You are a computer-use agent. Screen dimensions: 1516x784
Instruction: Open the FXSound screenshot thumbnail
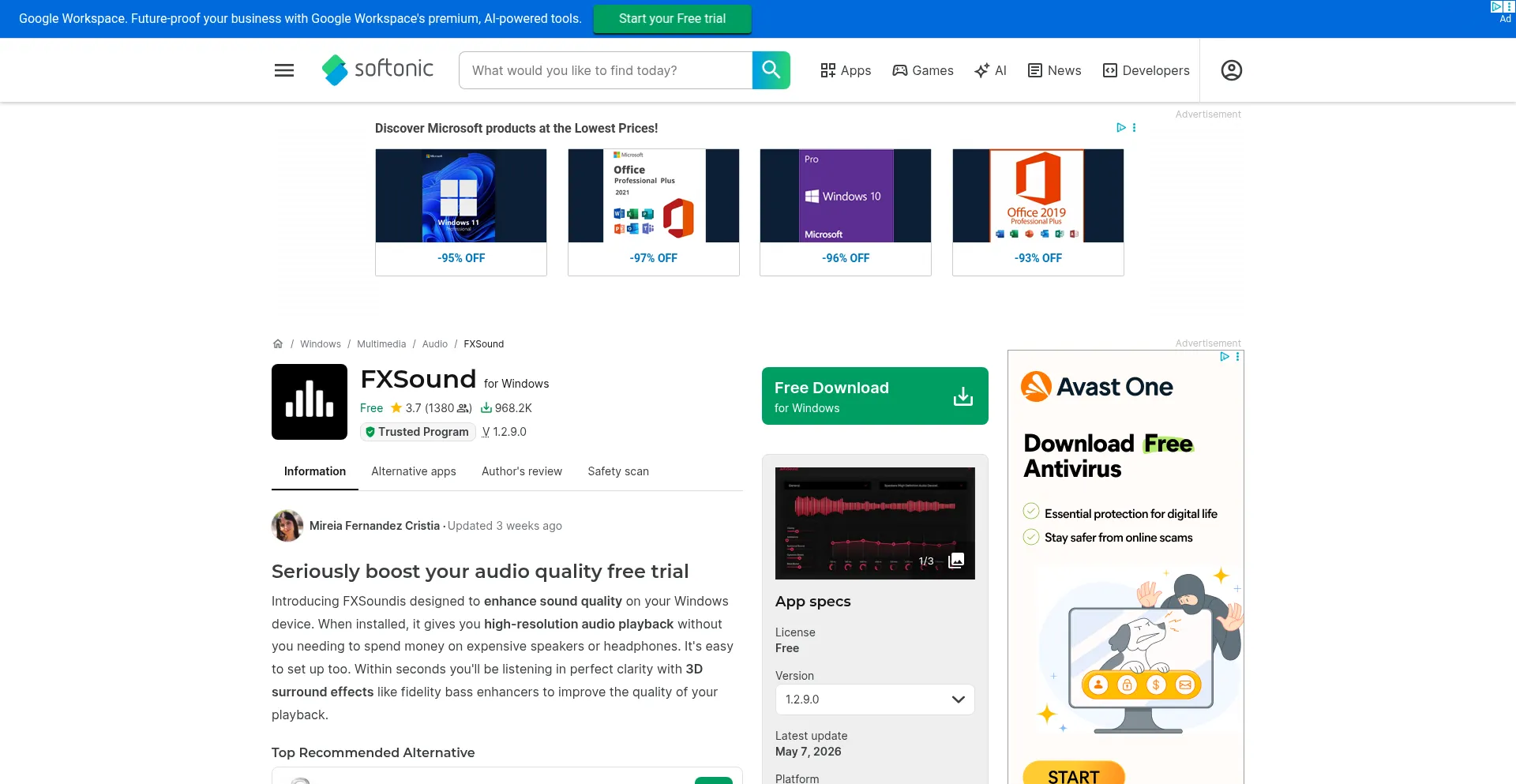(x=875, y=523)
